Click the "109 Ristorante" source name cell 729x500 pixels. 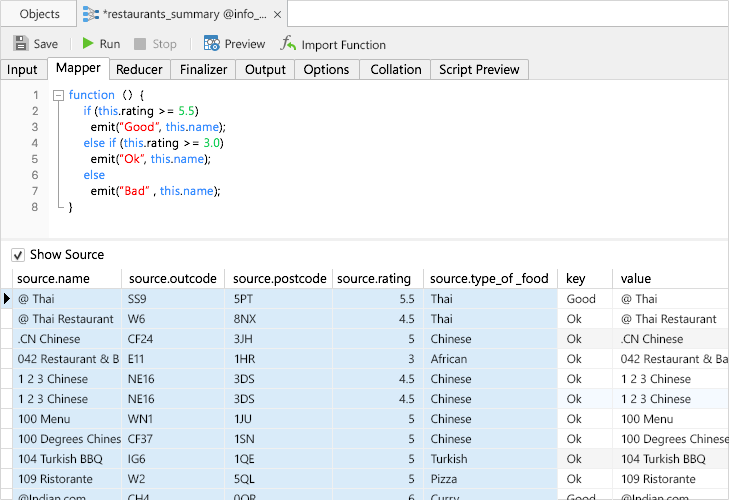pos(67,479)
